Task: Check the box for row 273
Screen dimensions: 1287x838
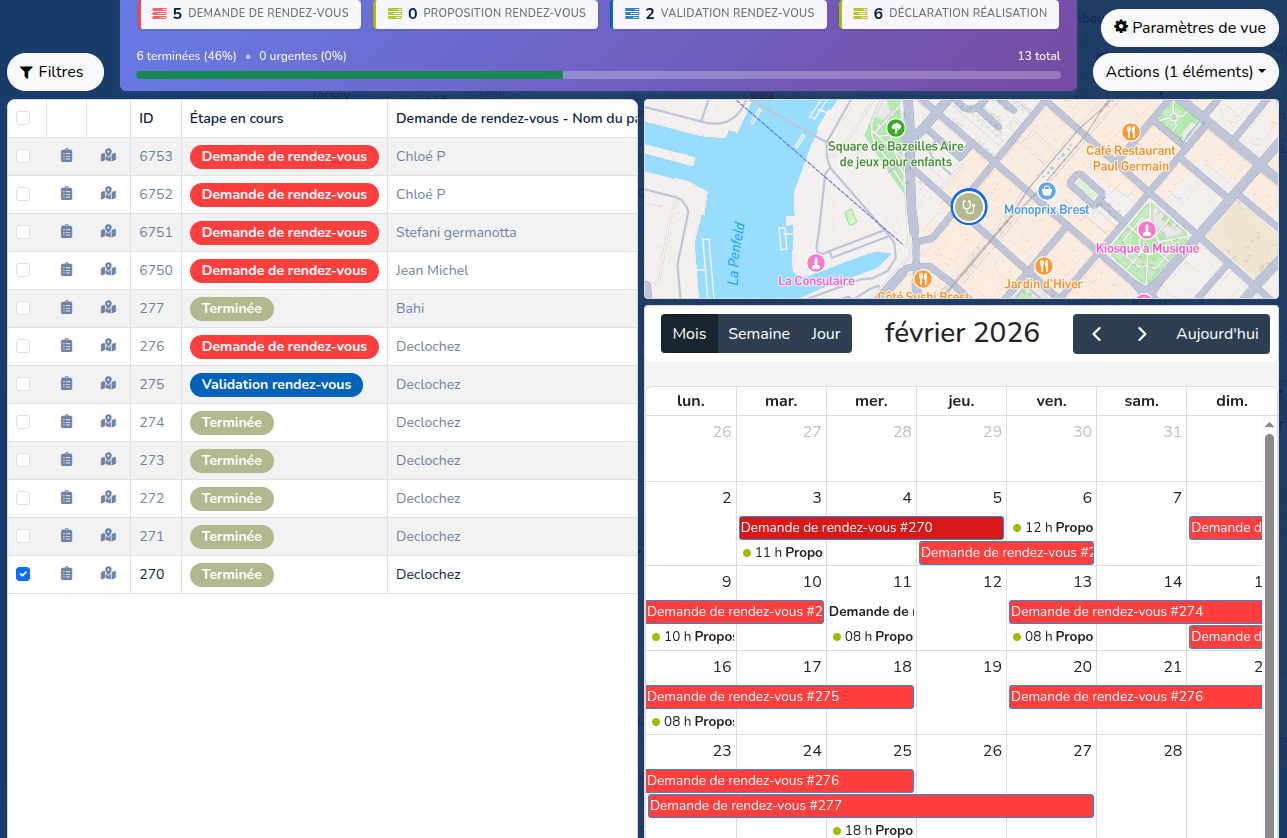Action: [x=23, y=460]
